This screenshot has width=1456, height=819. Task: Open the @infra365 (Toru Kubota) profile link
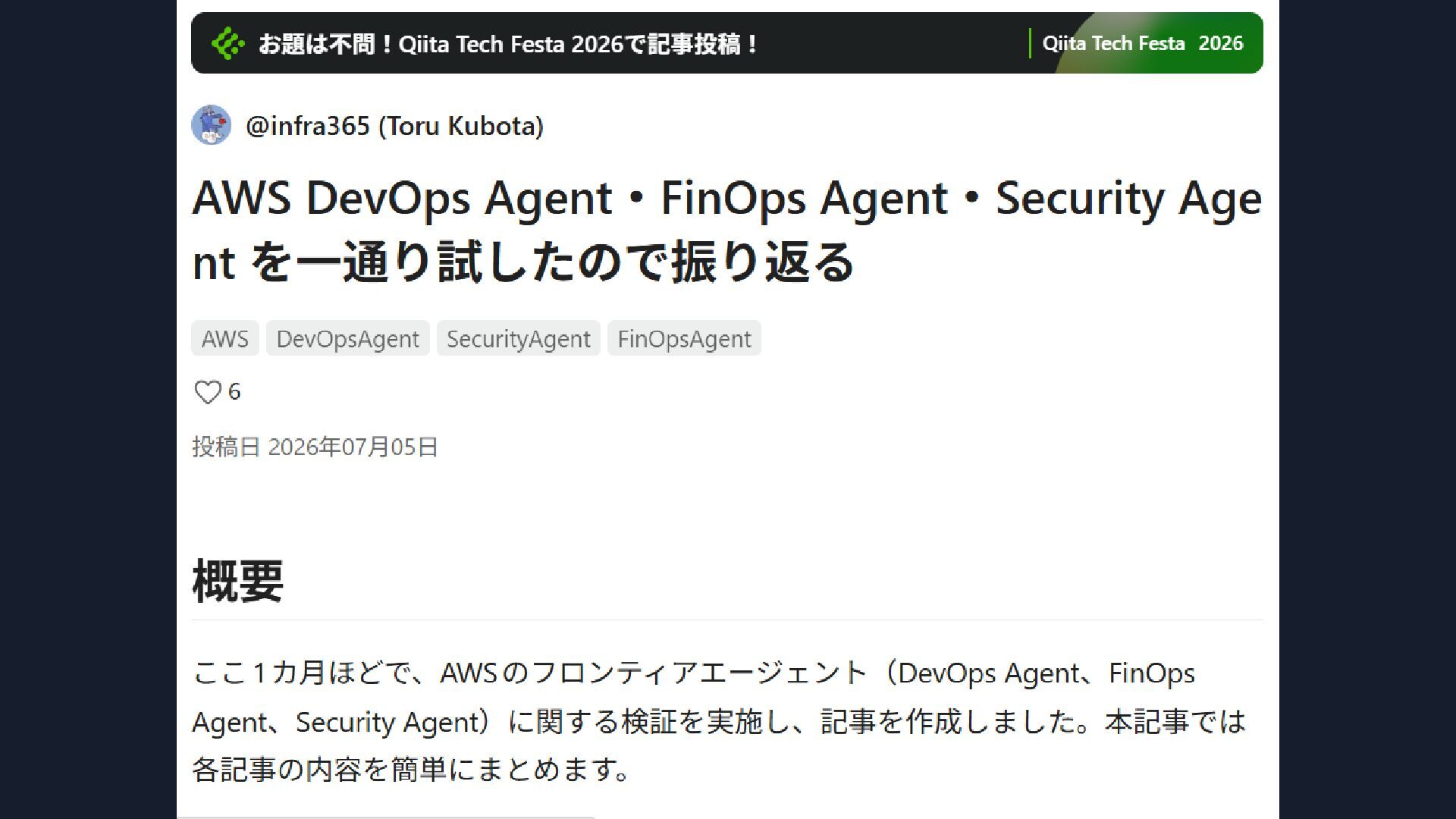(x=394, y=126)
